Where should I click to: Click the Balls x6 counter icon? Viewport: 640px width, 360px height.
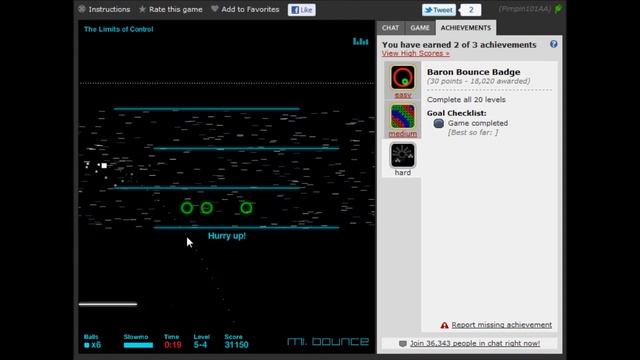pos(87,345)
